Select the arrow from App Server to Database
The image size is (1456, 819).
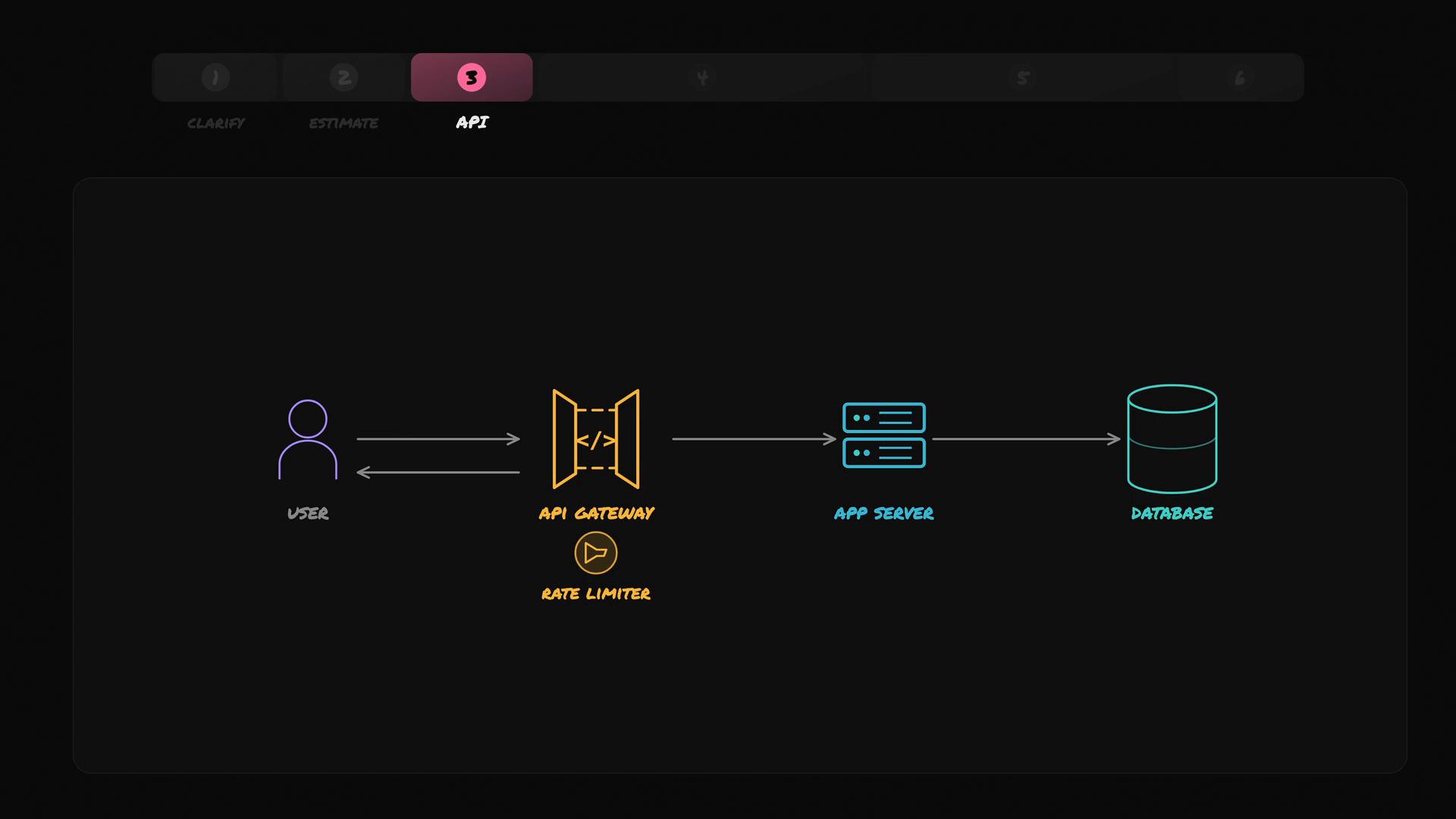(1027, 439)
